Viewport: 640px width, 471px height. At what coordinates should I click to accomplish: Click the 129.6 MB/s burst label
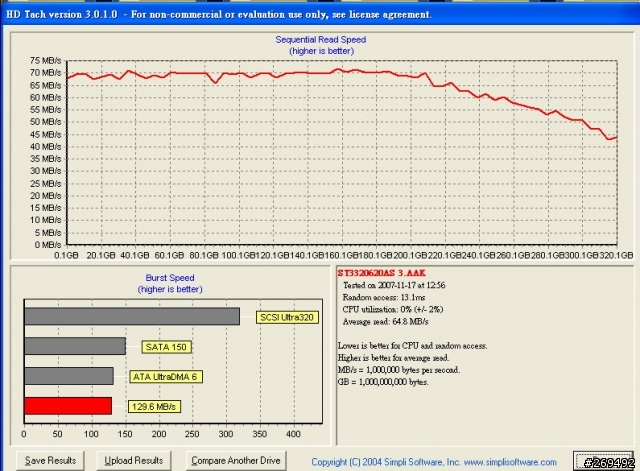(x=154, y=407)
